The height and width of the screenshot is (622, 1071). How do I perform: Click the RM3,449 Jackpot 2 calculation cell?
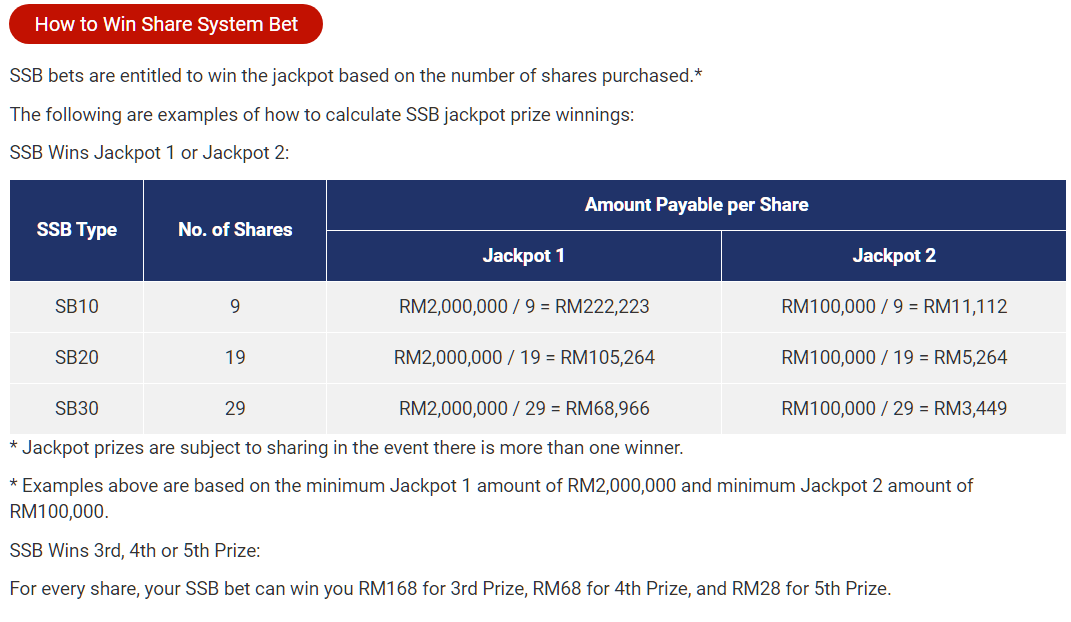(x=894, y=409)
